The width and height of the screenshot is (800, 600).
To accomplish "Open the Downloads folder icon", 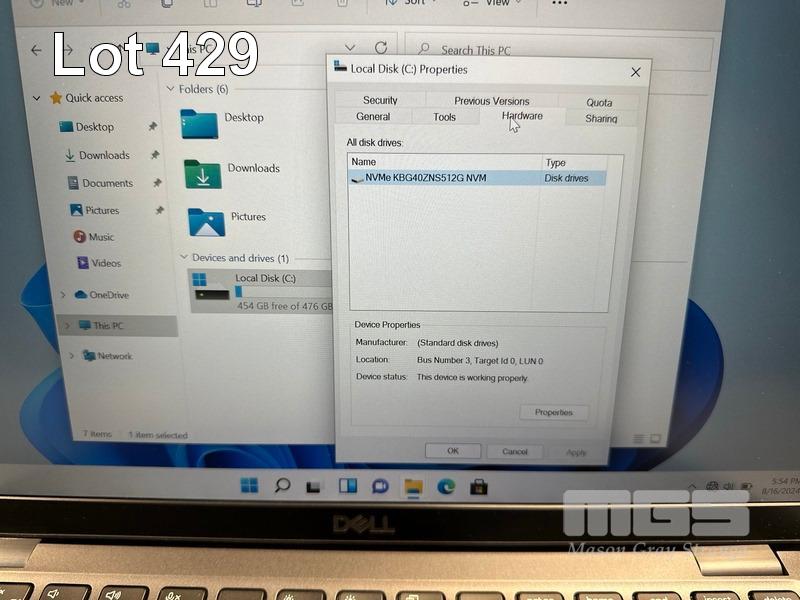I will (x=202, y=174).
